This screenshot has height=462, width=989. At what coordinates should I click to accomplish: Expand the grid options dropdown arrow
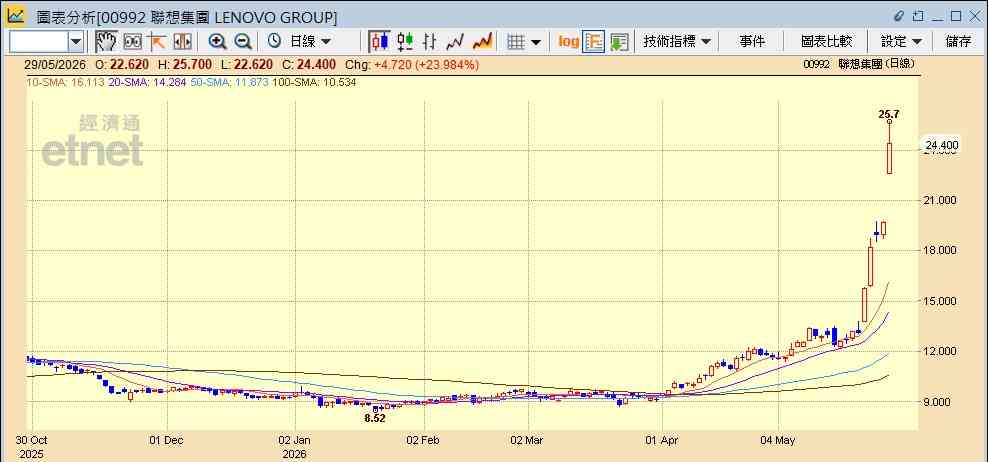[x=535, y=42]
